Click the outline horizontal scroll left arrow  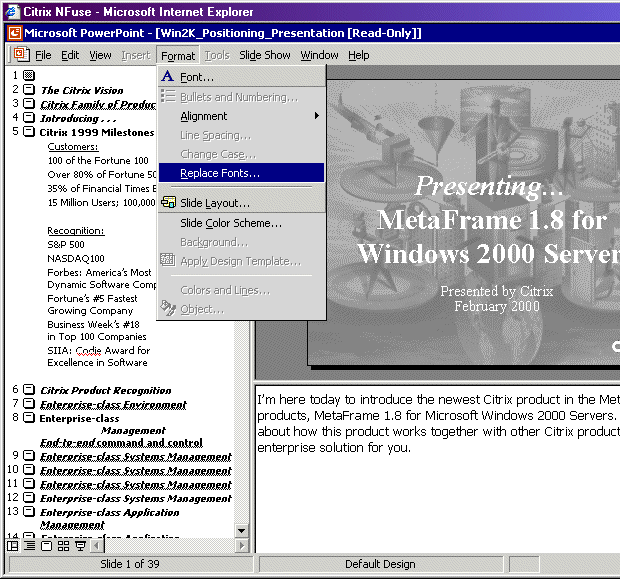pyautogui.click(x=97, y=546)
